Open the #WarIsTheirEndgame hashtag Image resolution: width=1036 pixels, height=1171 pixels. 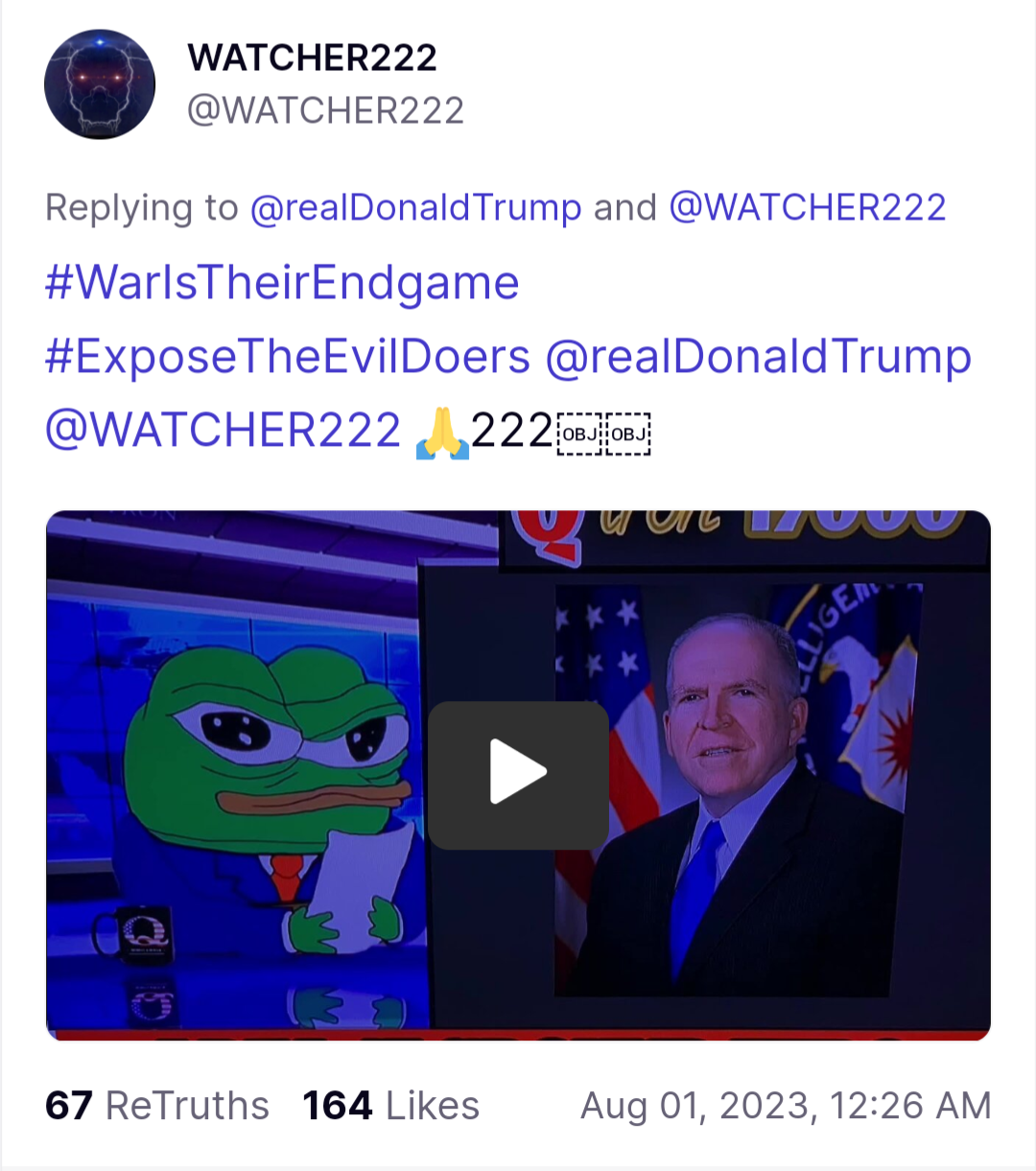(x=282, y=283)
